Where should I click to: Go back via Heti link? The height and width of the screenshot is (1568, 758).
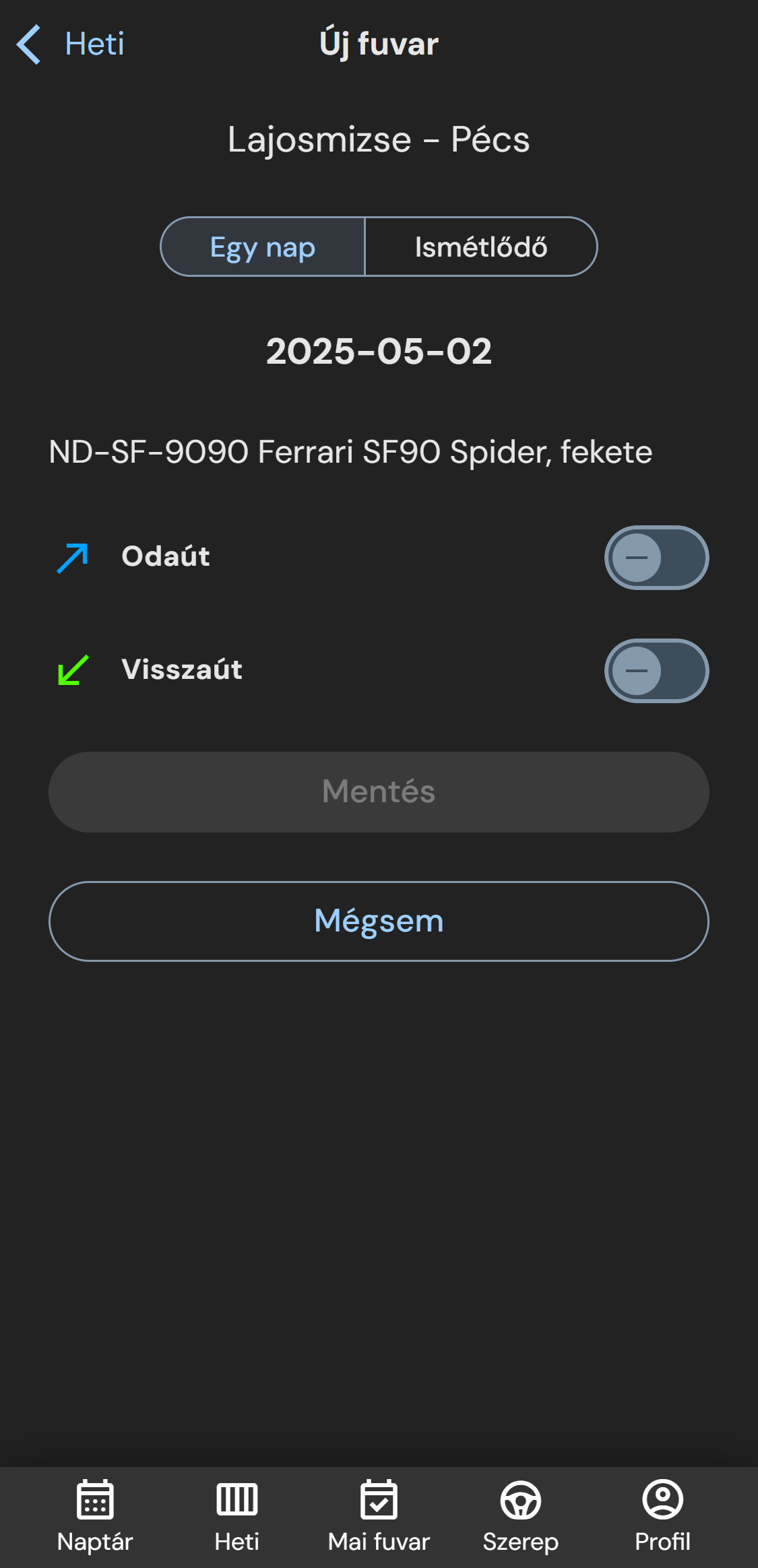pyautogui.click(x=94, y=44)
